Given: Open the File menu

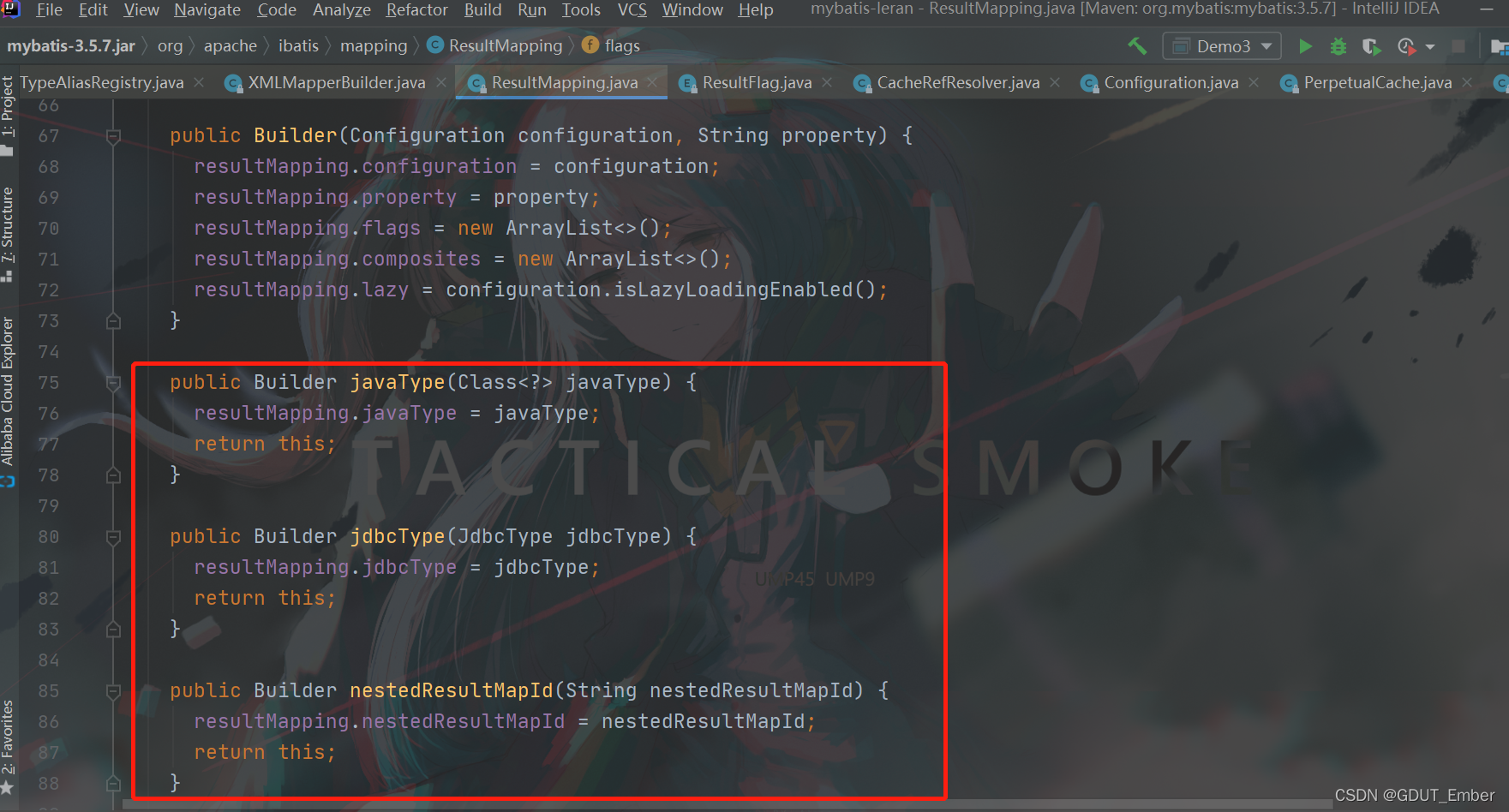Looking at the screenshot, I should (x=49, y=9).
